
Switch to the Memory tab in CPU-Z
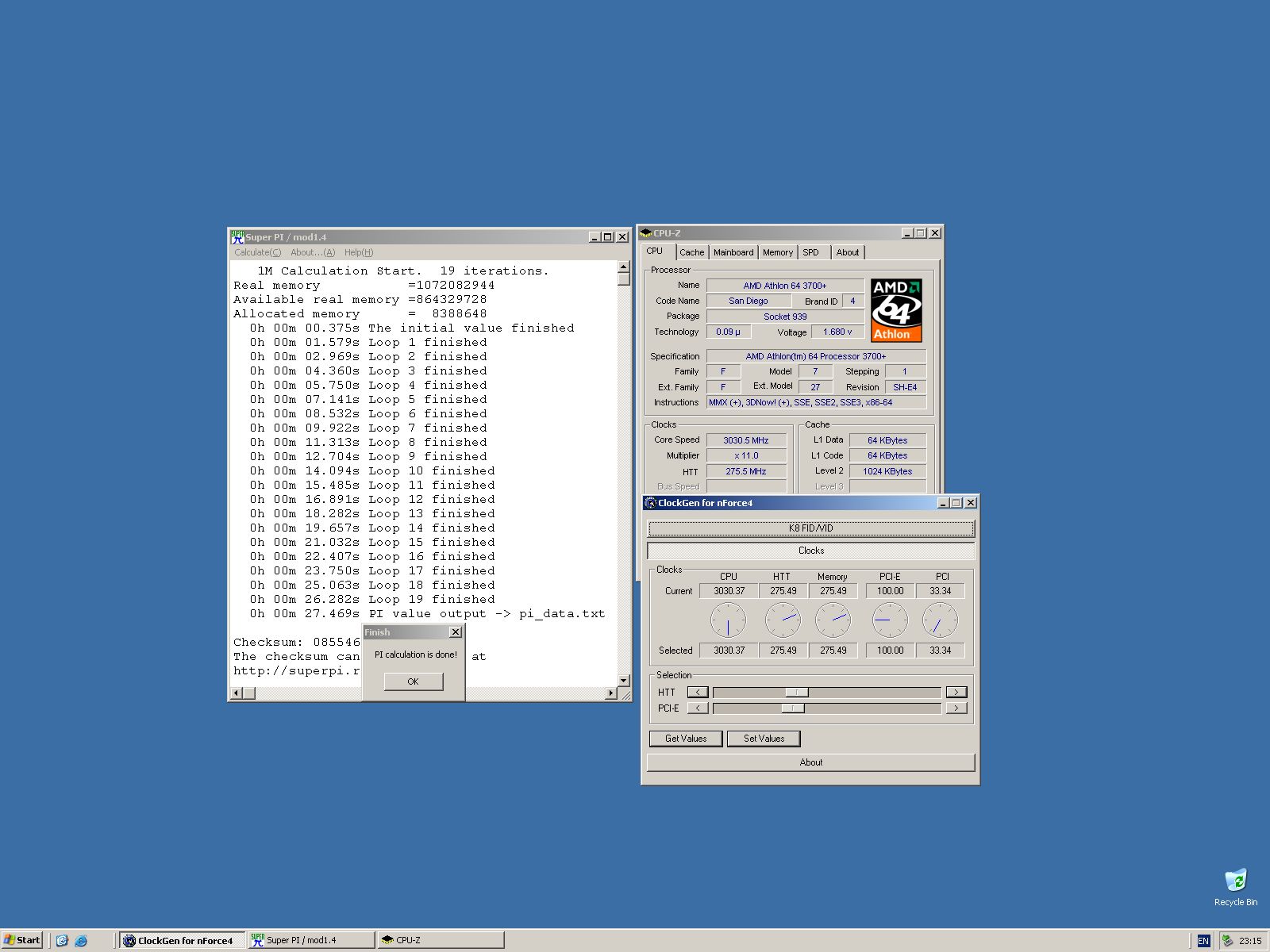click(x=778, y=252)
